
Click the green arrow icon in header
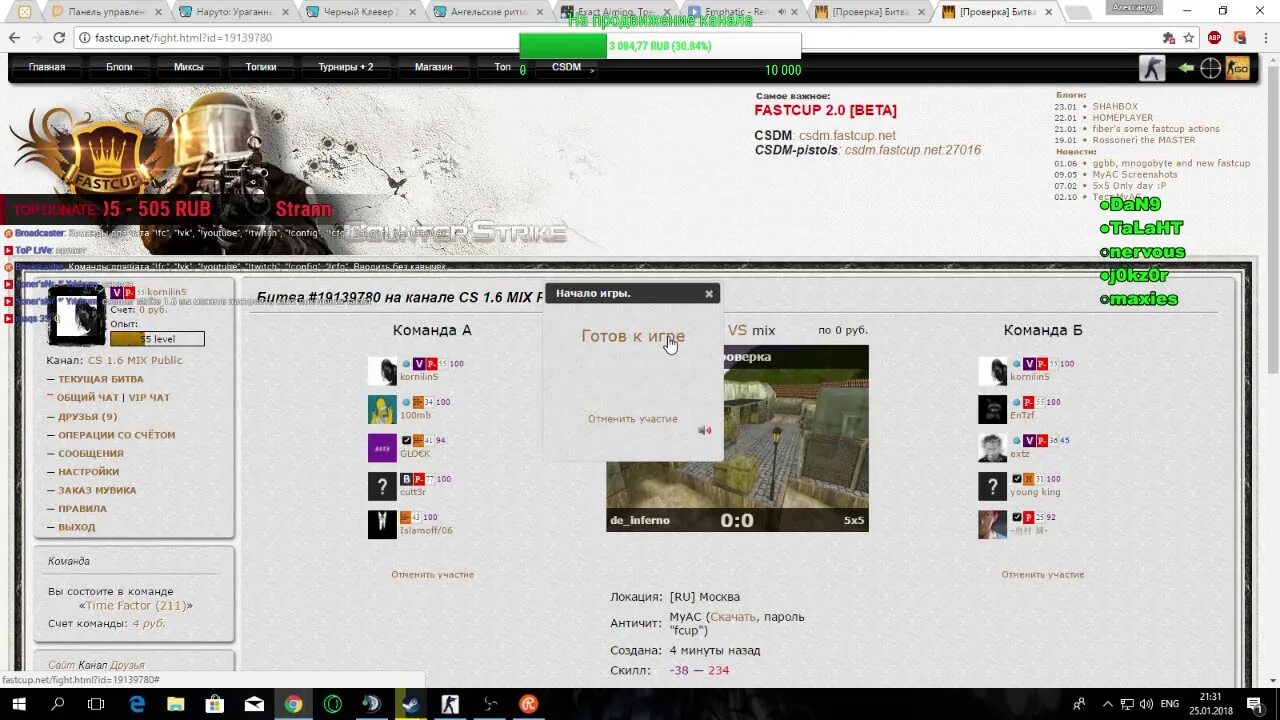tap(1186, 68)
